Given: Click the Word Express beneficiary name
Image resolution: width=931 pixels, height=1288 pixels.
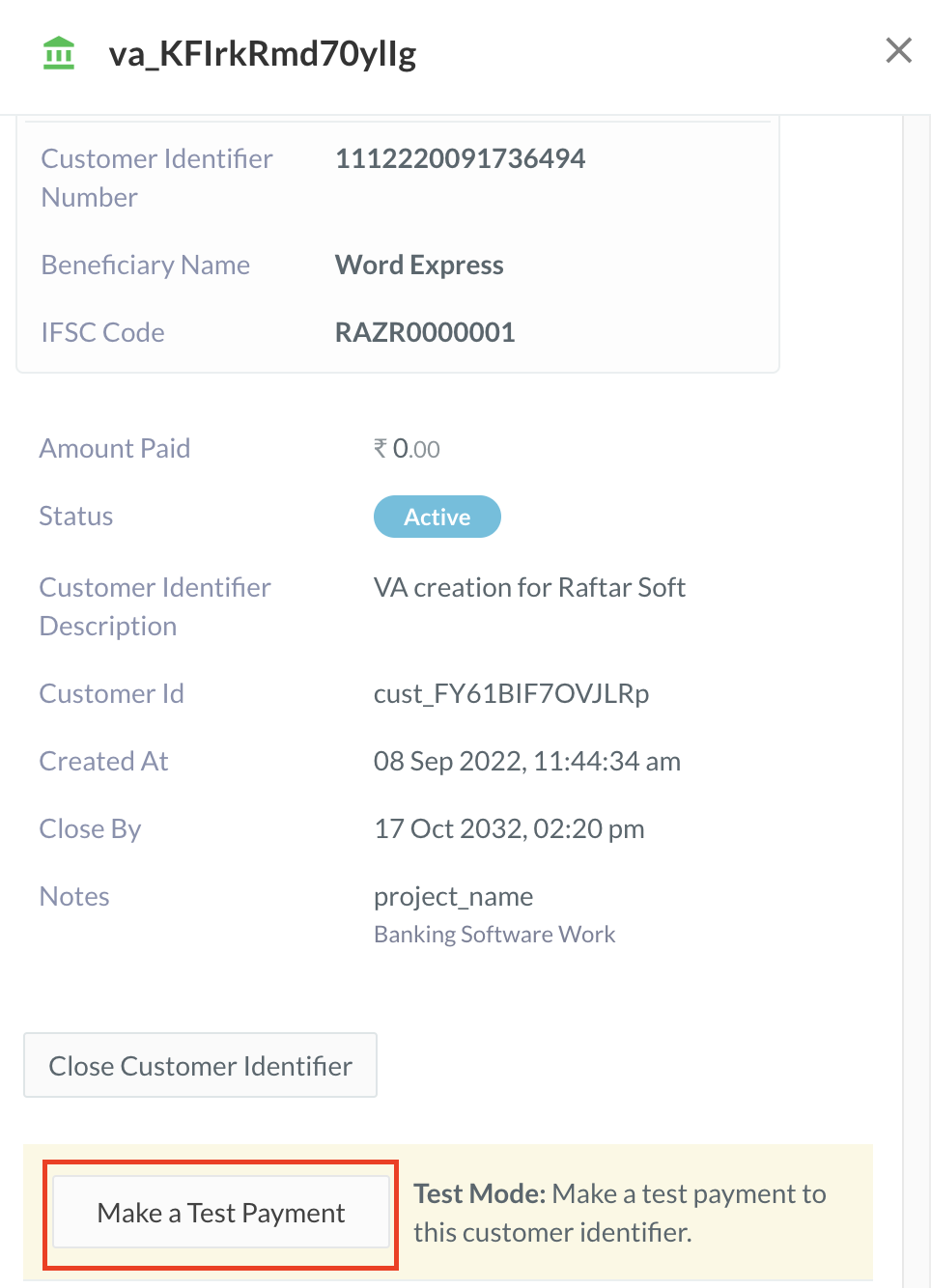Looking at the screenshot, I should tap(419, 265).
